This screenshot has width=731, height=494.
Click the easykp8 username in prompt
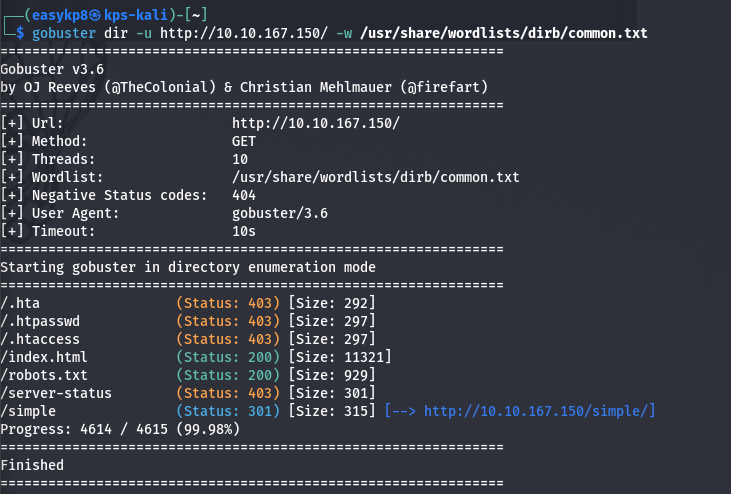60,15
